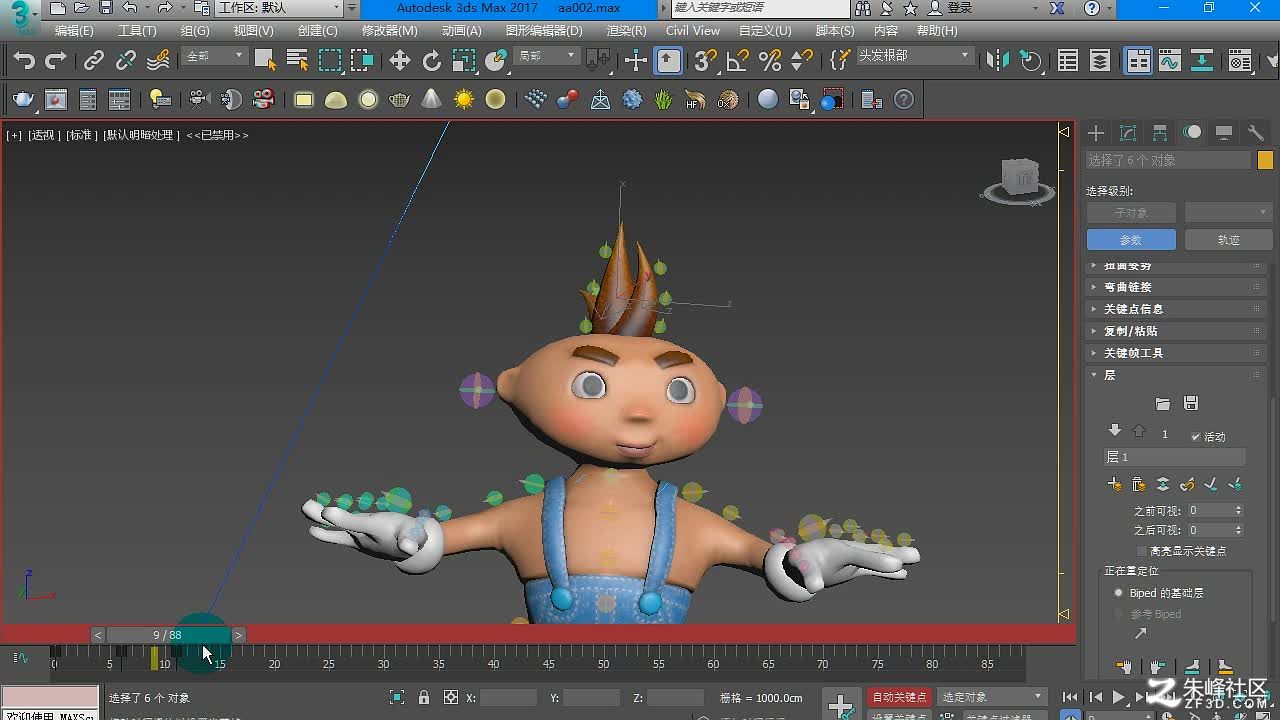Go to next frame with time slider arrow
Viewport: 1280px width, 720px height.
tap(239, 635)
